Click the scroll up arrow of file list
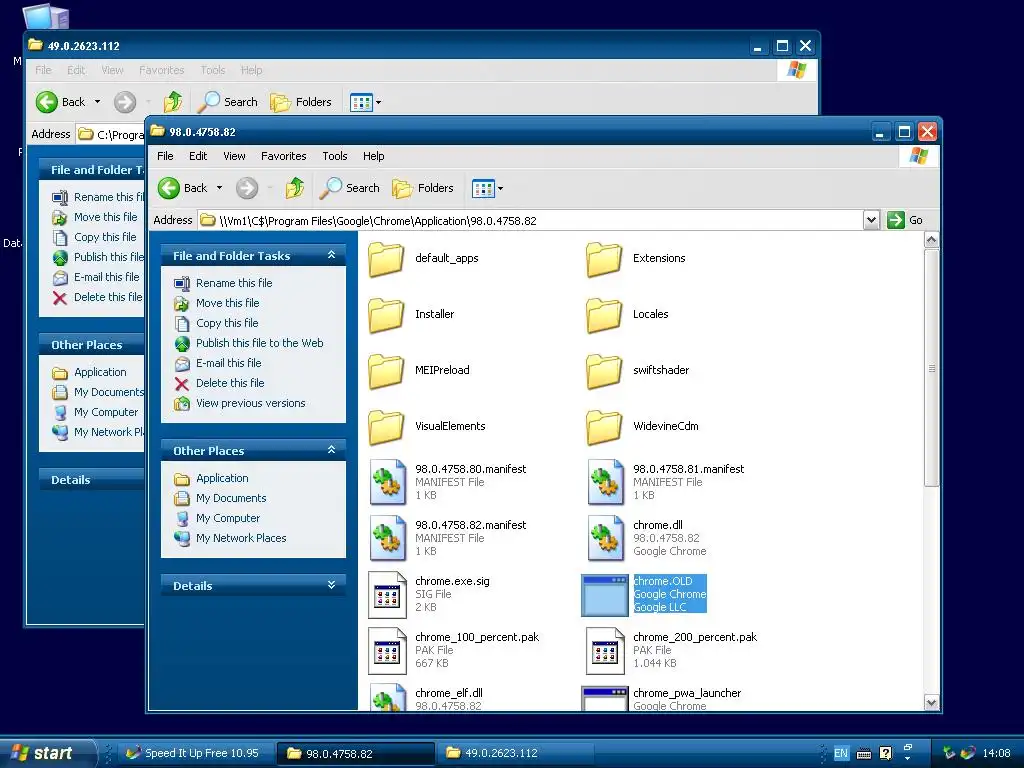 [931, 240]
